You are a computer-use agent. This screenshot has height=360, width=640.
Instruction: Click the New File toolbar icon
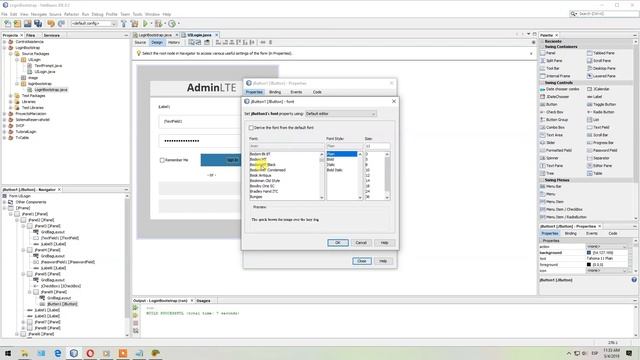click(x=7, y=24)
